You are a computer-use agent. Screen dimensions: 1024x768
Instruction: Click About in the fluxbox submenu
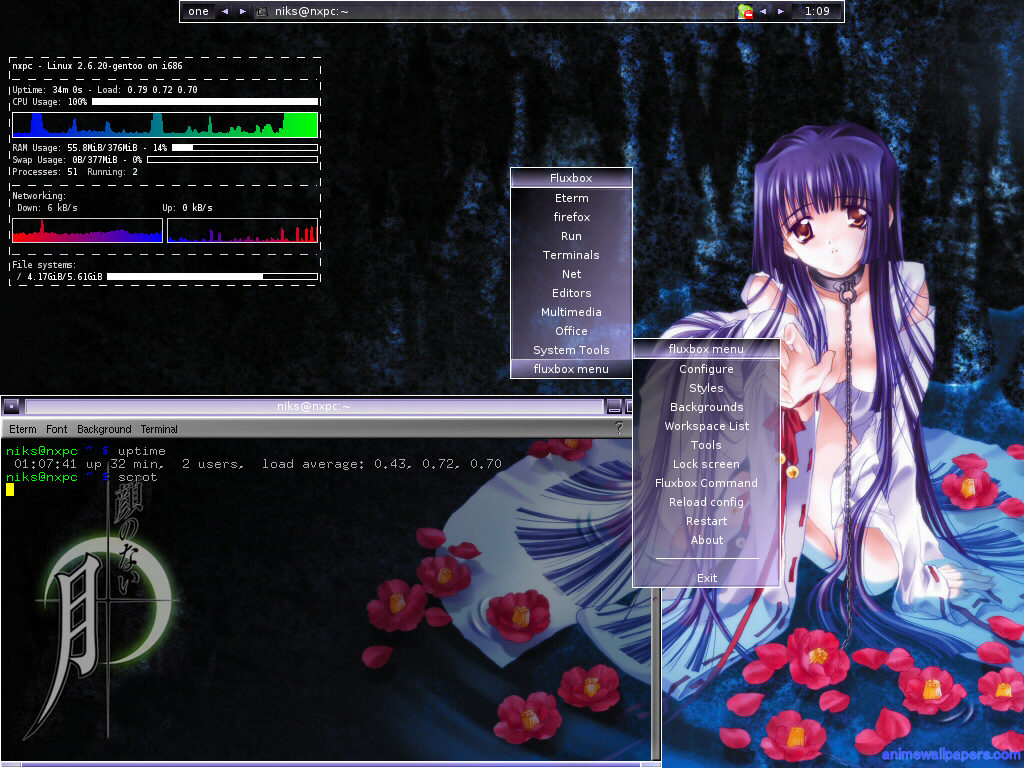pyautogui.click(x=706, y=539)
